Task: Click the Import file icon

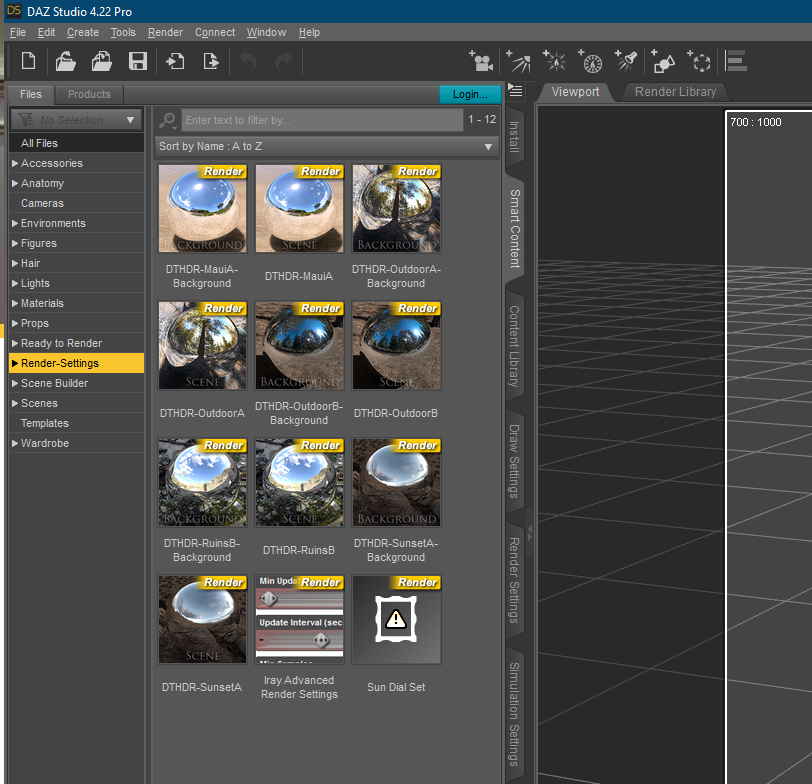Action: [x=175, y=61]
